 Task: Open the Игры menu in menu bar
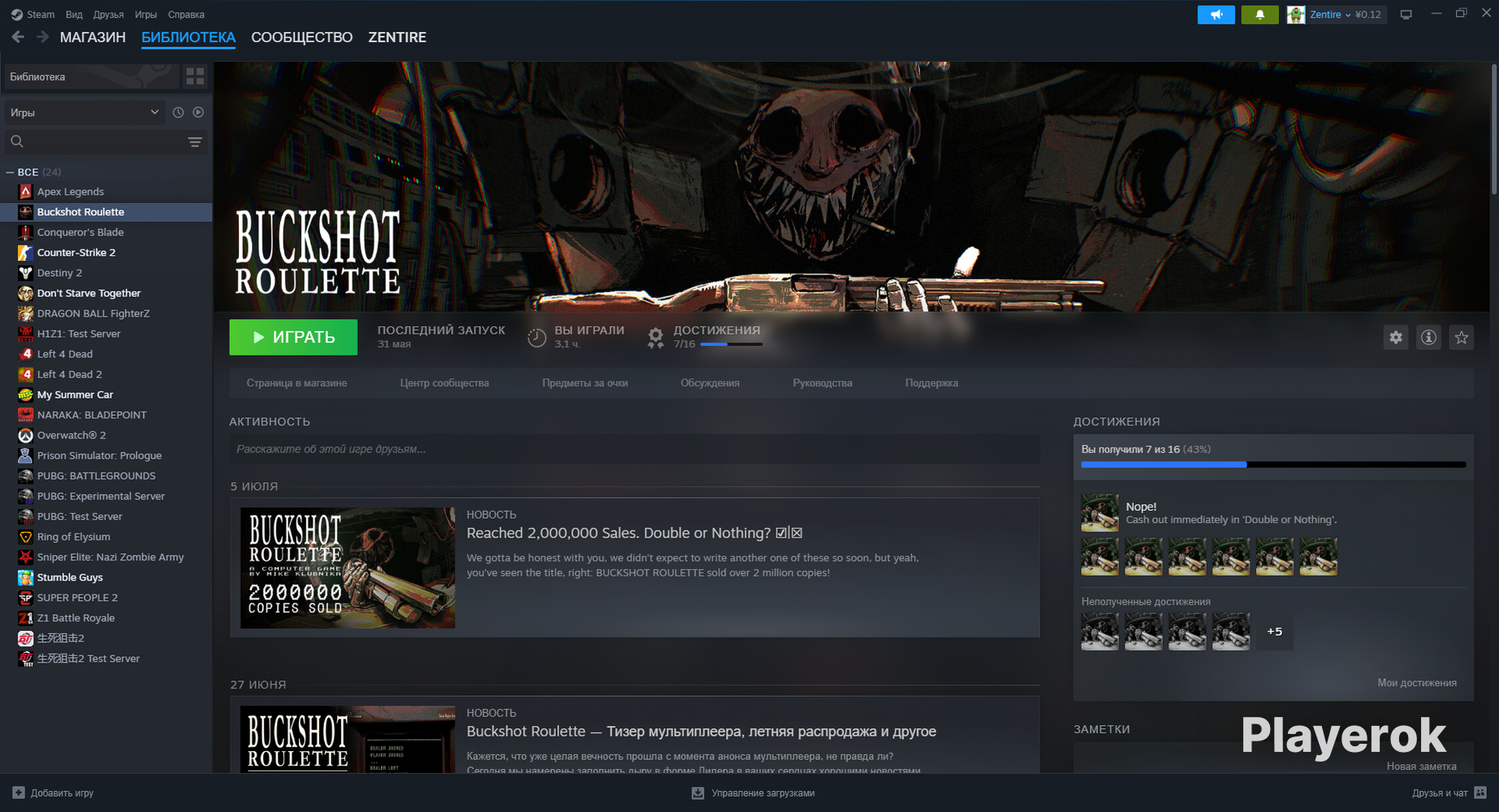click(145, 15)
